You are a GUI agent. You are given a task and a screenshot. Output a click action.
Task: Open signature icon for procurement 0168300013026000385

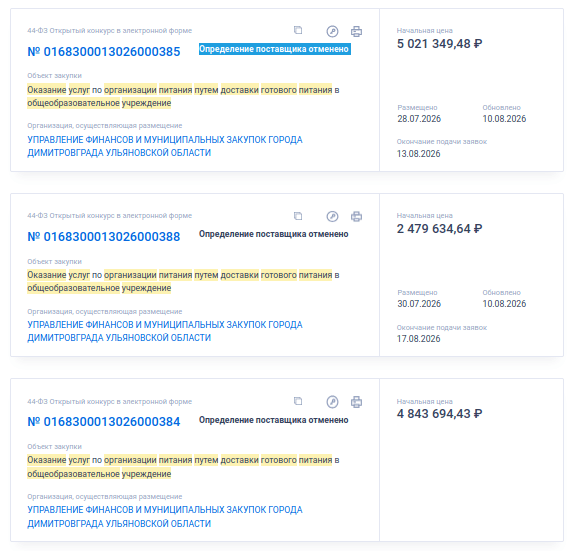point(332,31)
